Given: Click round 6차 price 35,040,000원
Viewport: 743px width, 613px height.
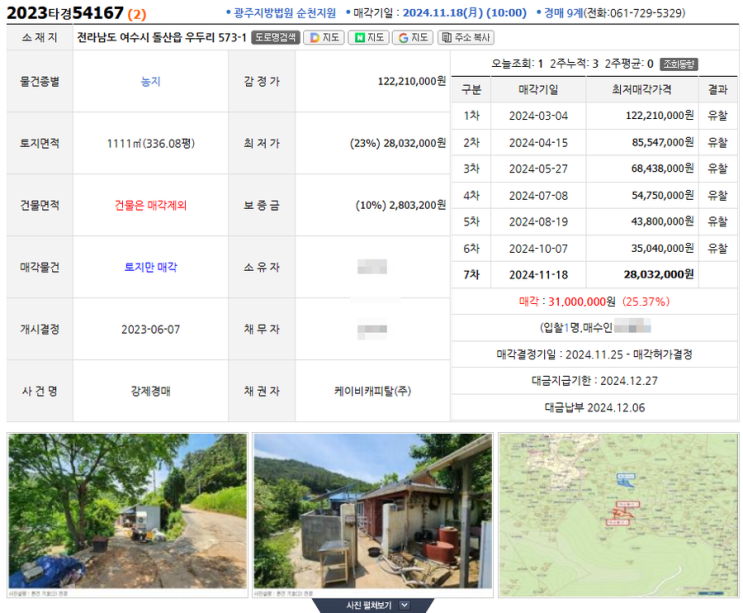Looking at the screenshot, I should [662, 249].
